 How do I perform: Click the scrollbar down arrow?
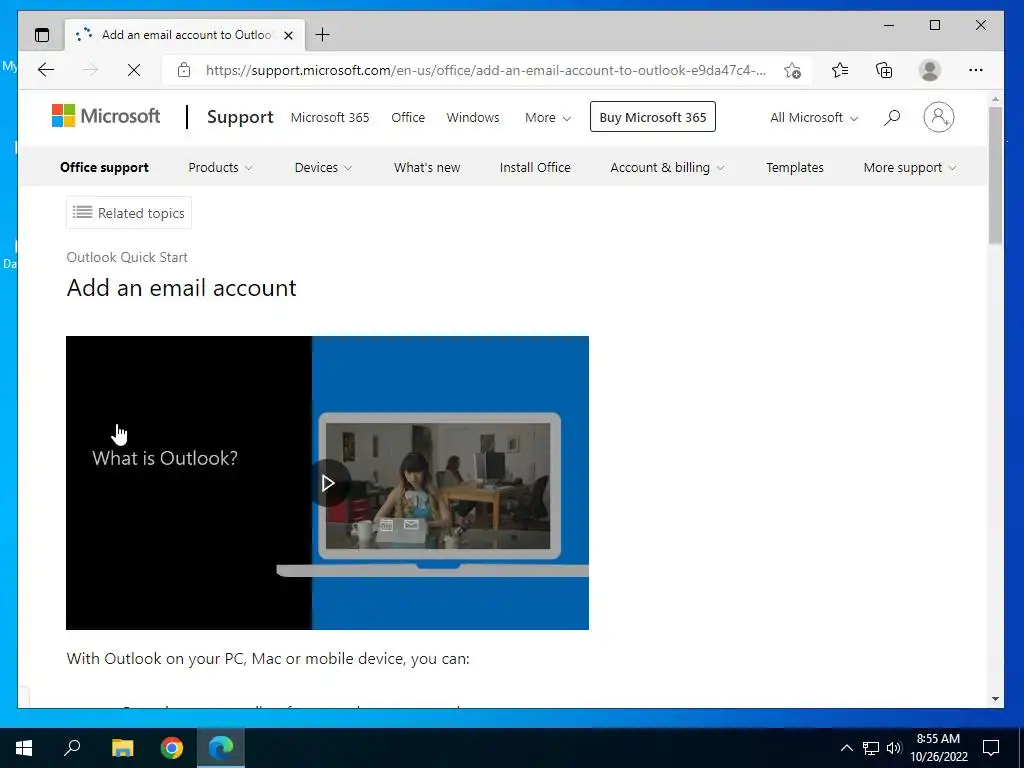pyautogui.click(x=995, y=698)
